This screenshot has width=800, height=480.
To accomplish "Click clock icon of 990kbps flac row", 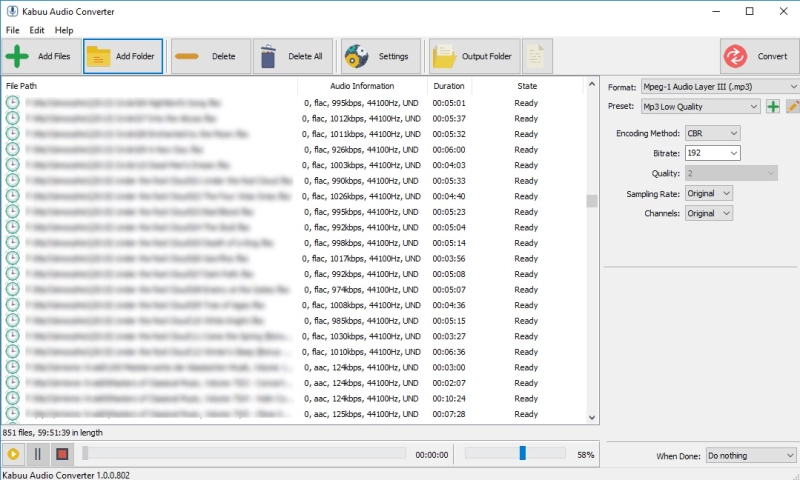I will click(x=12, y=180).
